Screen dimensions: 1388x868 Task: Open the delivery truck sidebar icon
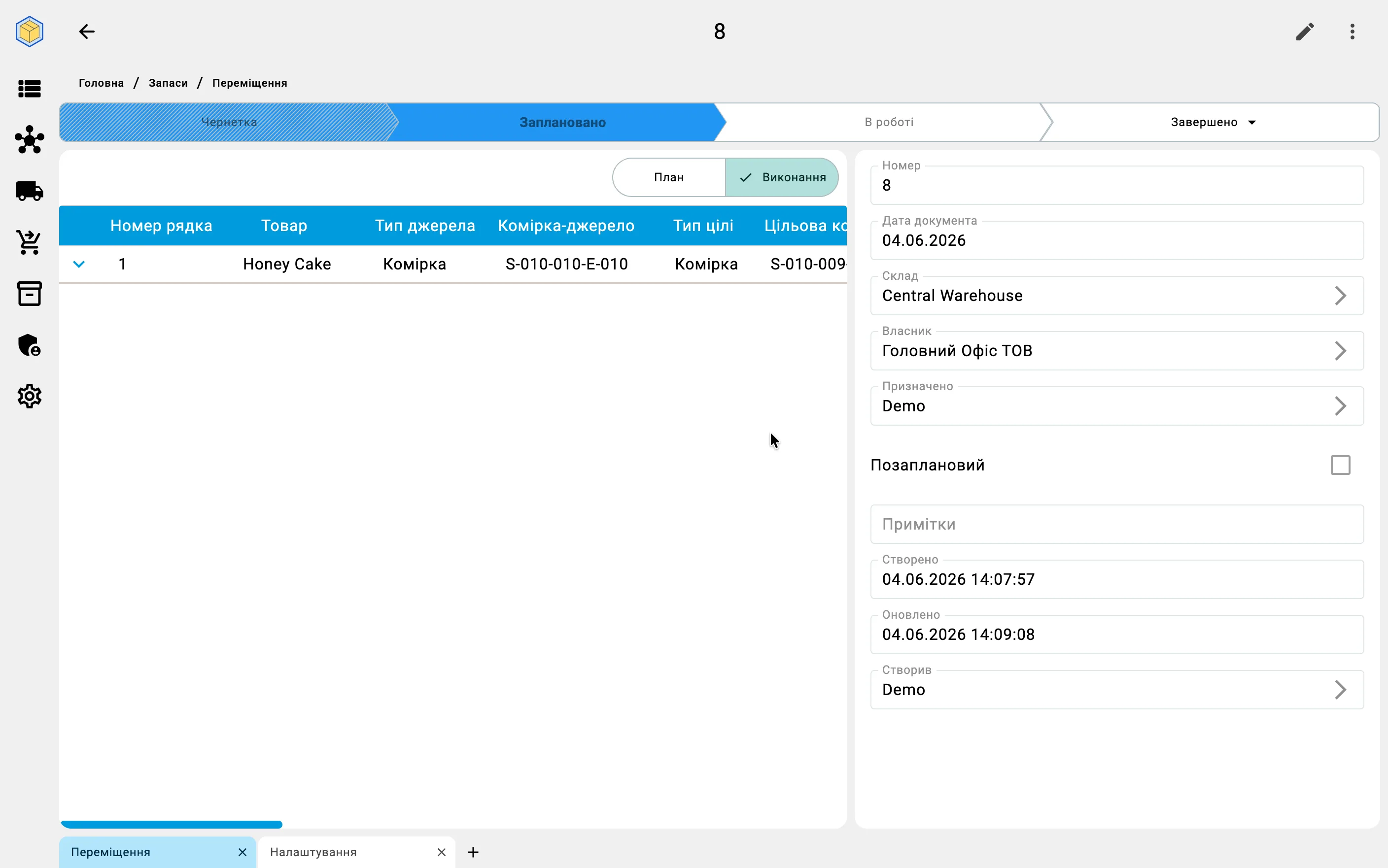(x=29, y=191)
